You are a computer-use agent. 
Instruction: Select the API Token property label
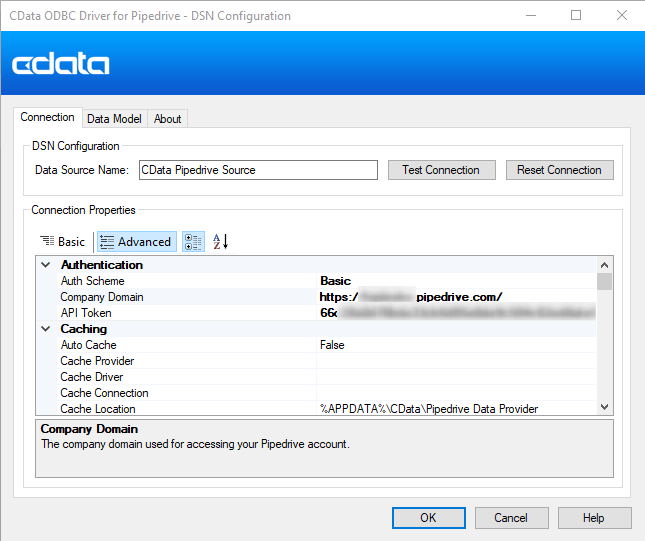86,313
